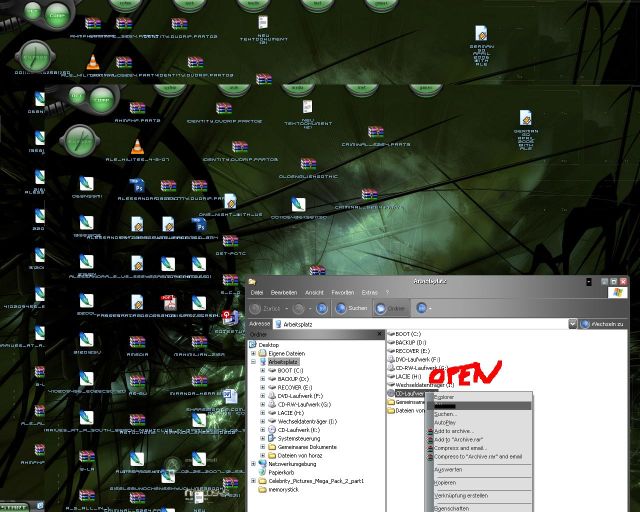Select Explorer in the context menu

point(444,397)
